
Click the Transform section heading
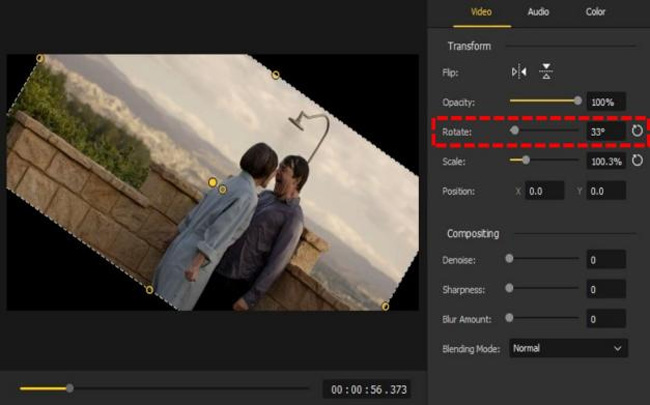coord(469,46)
